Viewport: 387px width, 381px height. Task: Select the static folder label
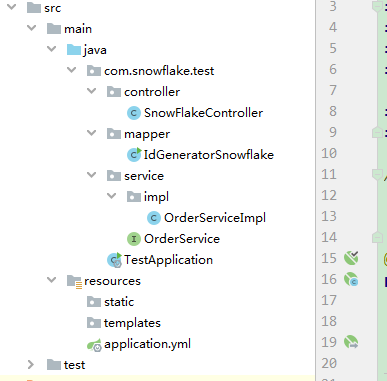tap(119, 302)
